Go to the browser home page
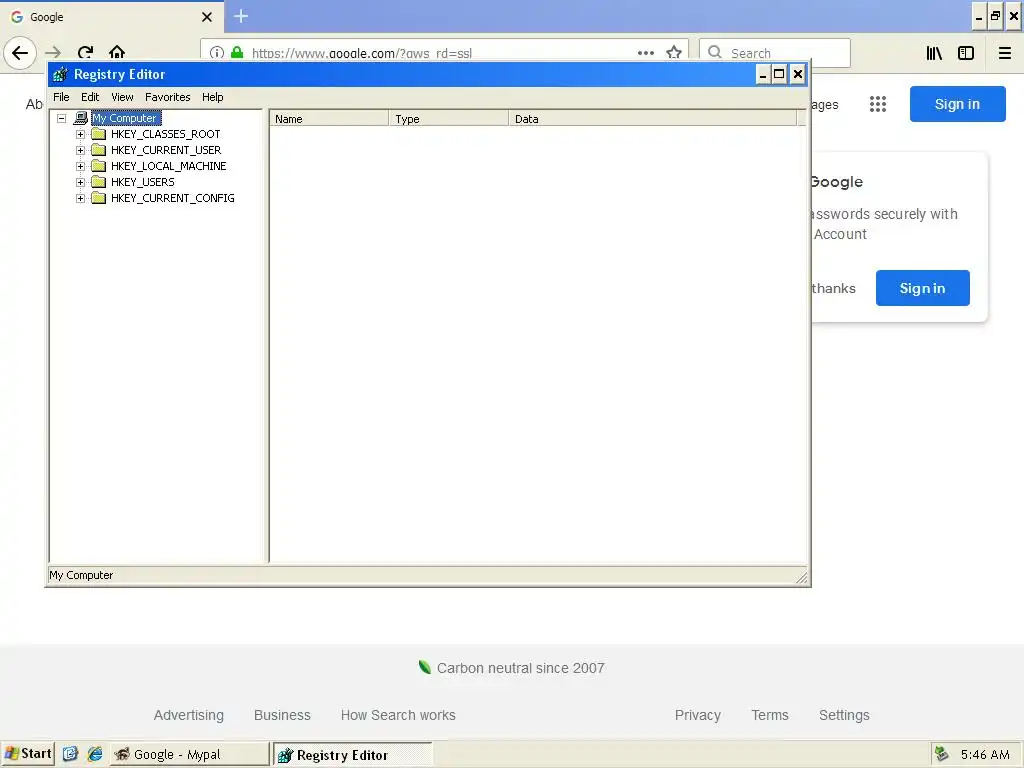1024x768 pixels. point(117,53)
